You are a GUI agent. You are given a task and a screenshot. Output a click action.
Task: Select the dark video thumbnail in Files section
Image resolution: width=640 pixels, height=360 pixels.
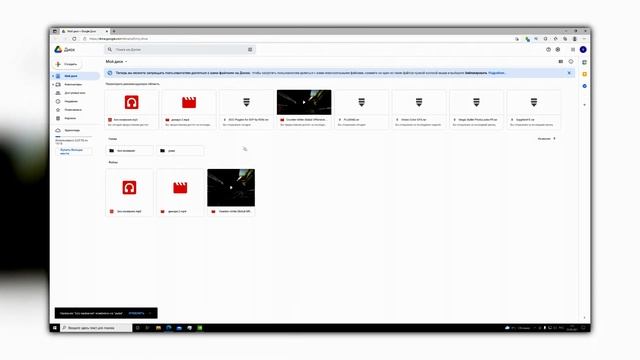point(231,192)
